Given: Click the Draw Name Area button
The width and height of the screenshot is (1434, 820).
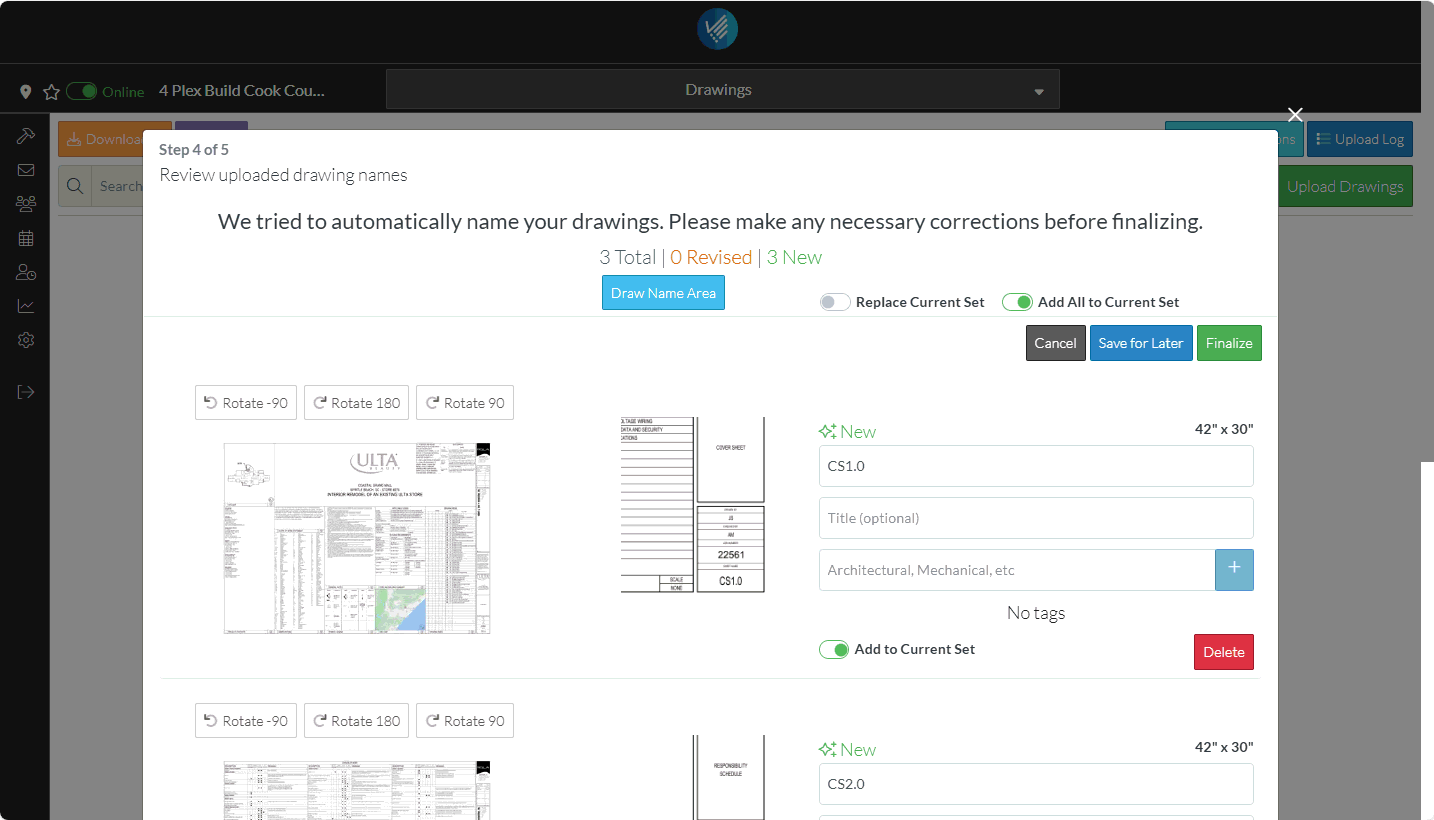Looking at the screenshot, I should [663, 293].
